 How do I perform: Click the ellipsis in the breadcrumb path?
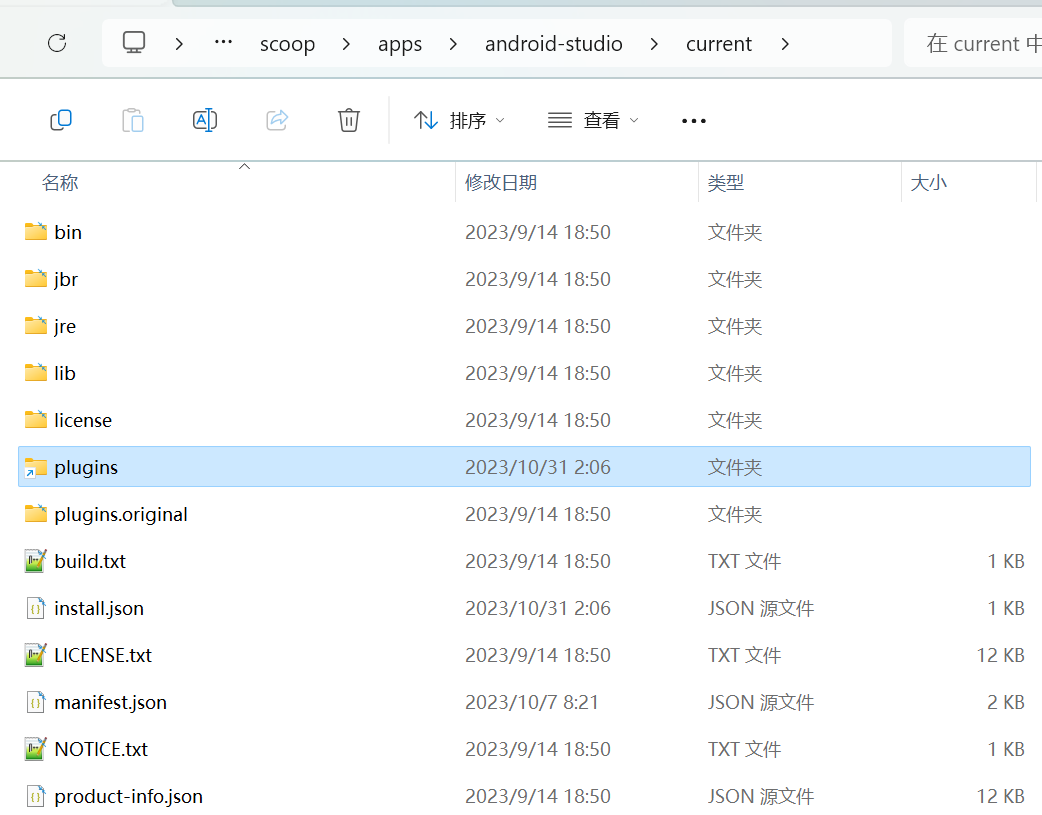pyautogui.click(x=222, y=43)
